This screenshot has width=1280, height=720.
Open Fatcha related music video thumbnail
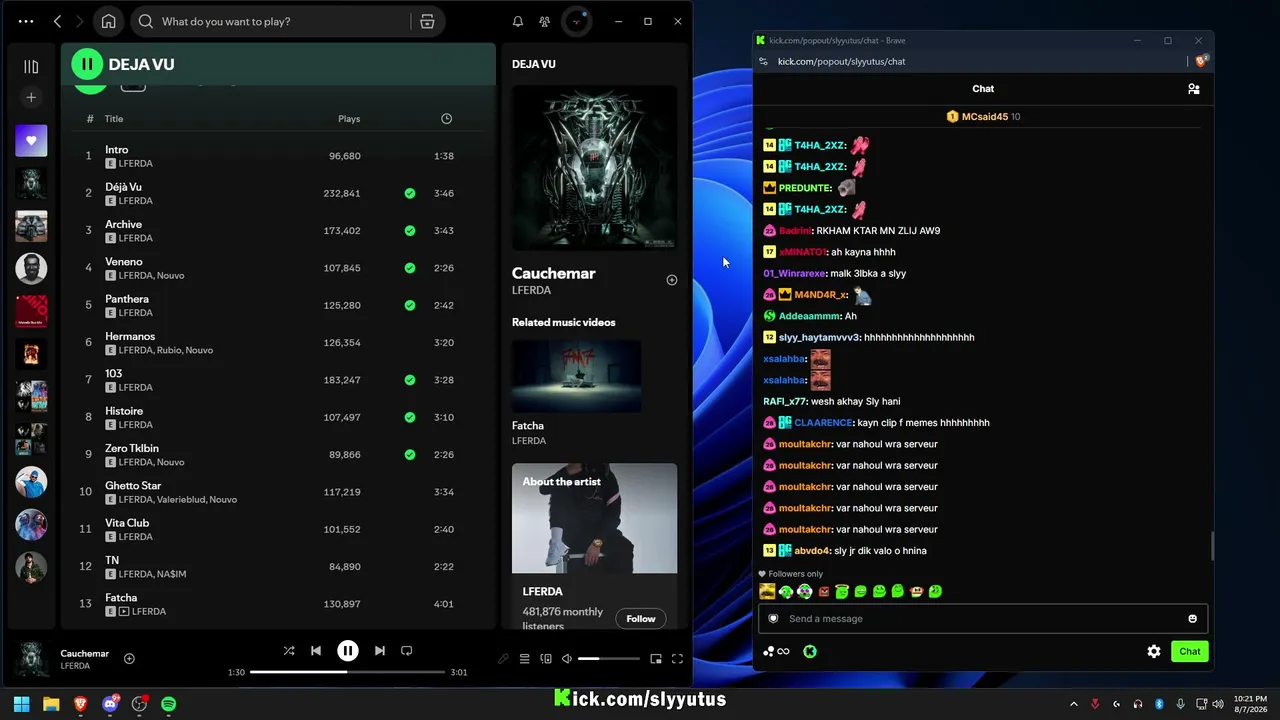coord(577,376)
